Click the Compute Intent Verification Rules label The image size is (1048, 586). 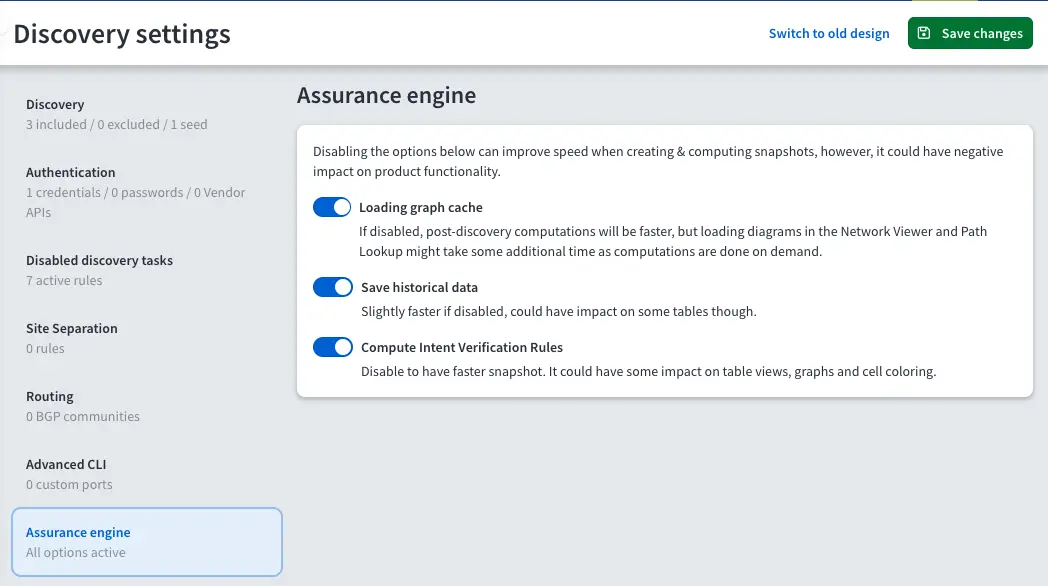coord(461,348)
